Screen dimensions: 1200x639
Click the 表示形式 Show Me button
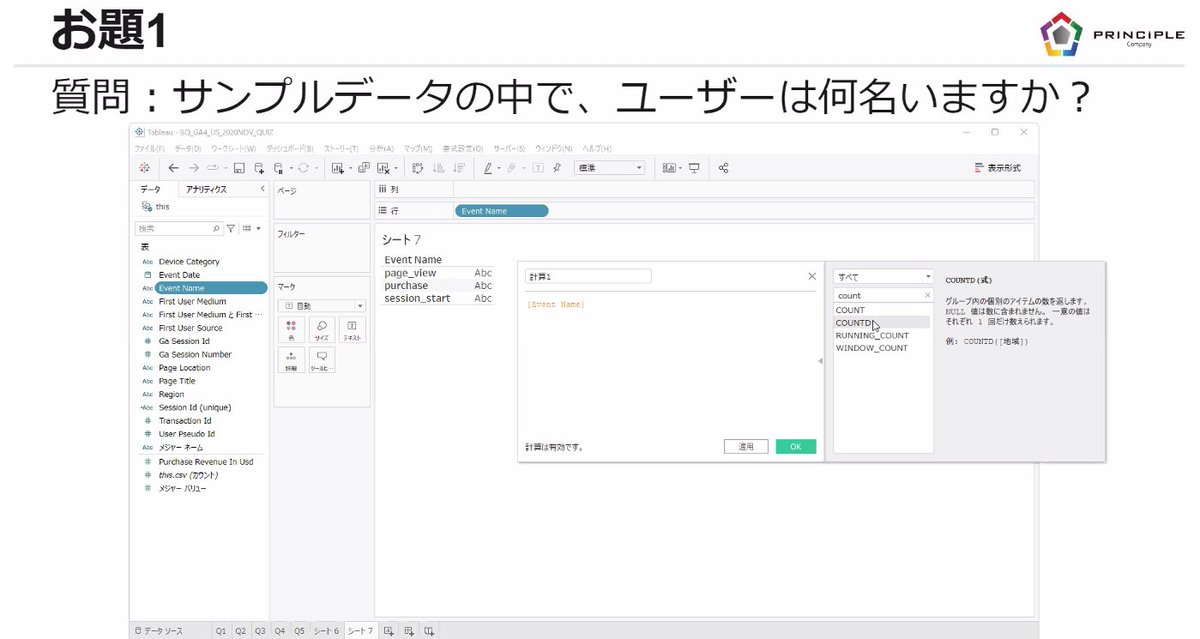[x=998, y=168]
